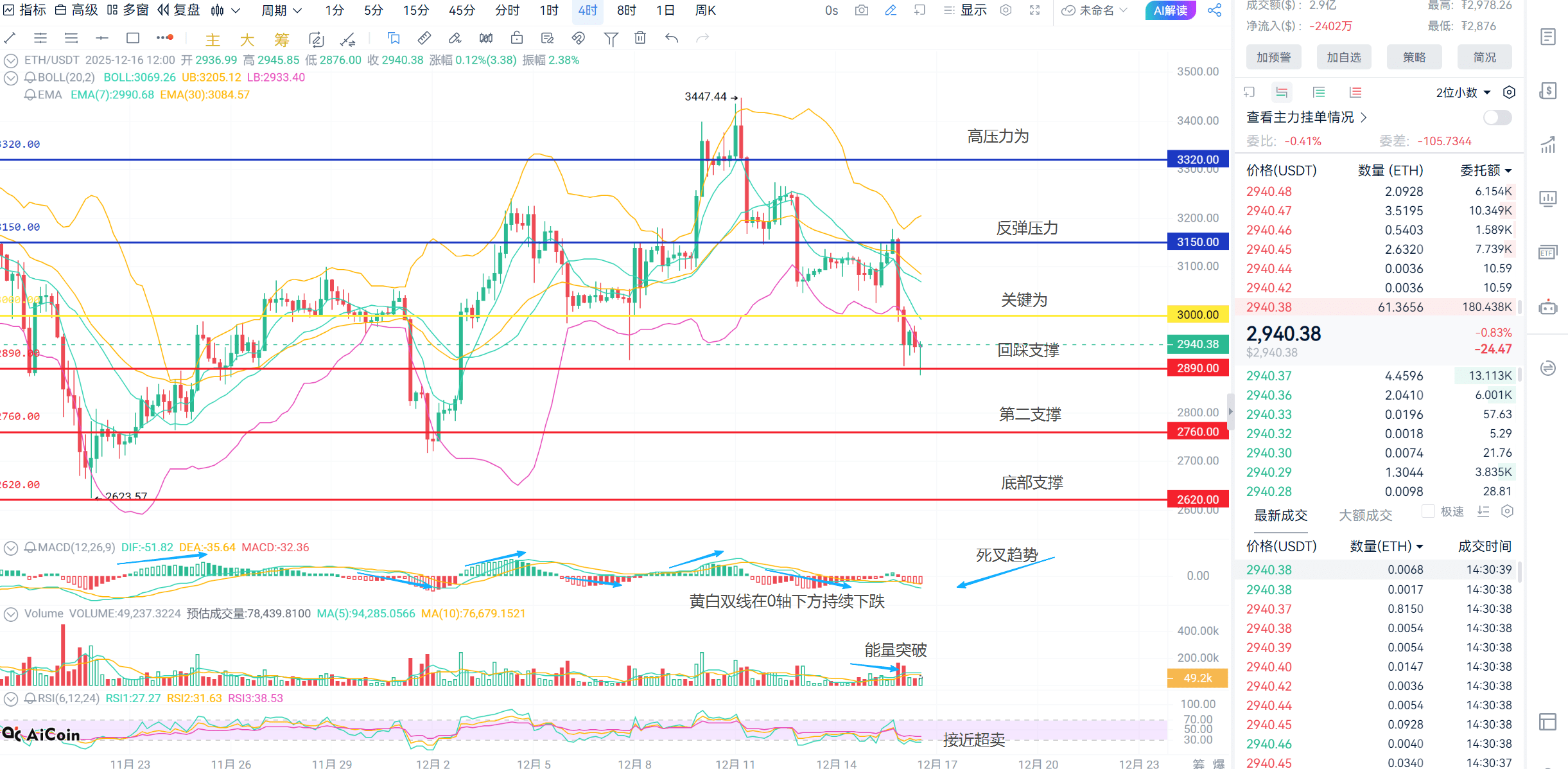Switch to the 1日 timeframe tab
Image resolution: width=1568 pixels, height=769 pixels.
pos(665,10)
